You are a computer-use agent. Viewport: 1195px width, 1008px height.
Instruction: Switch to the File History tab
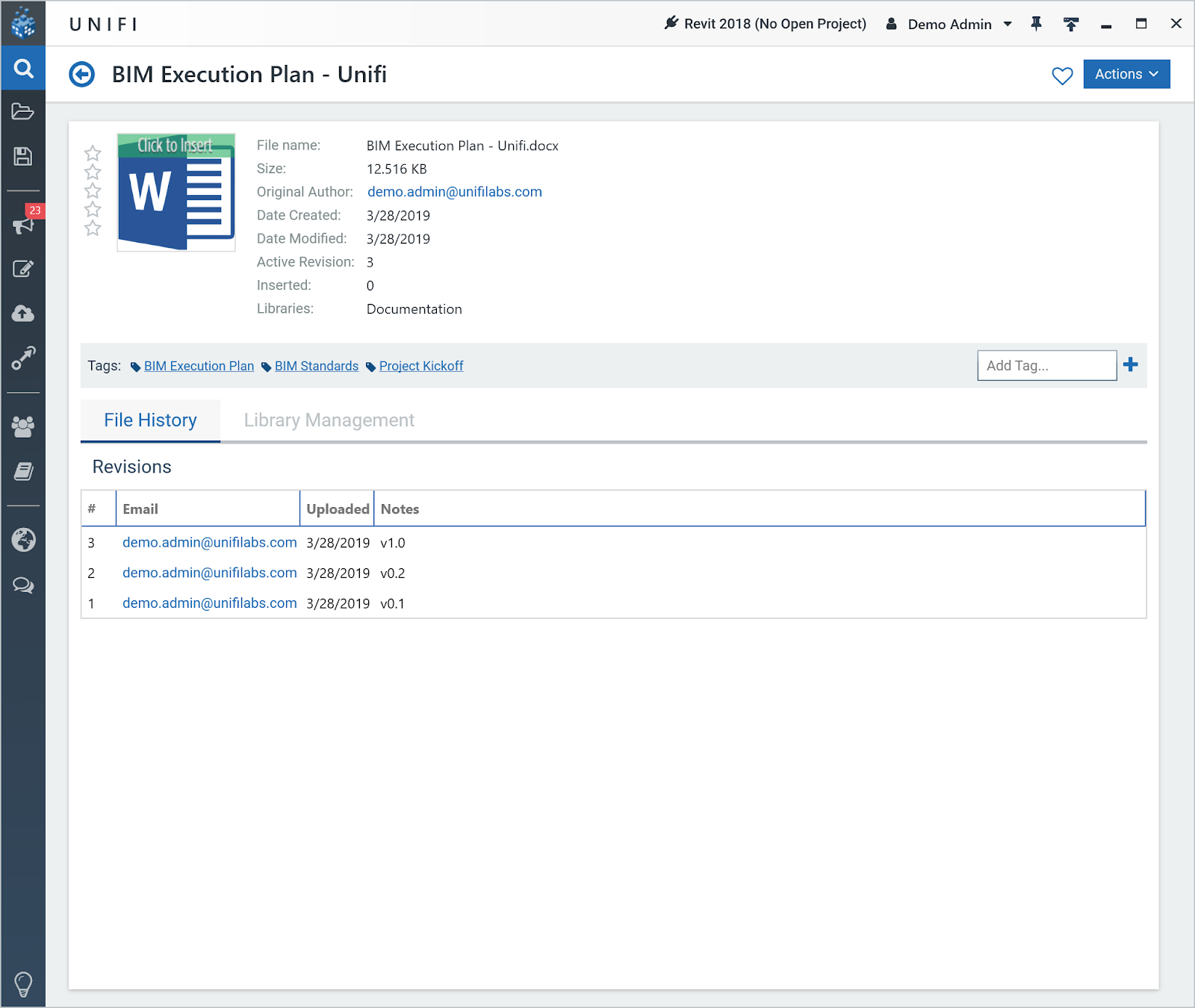click(150, 420)
